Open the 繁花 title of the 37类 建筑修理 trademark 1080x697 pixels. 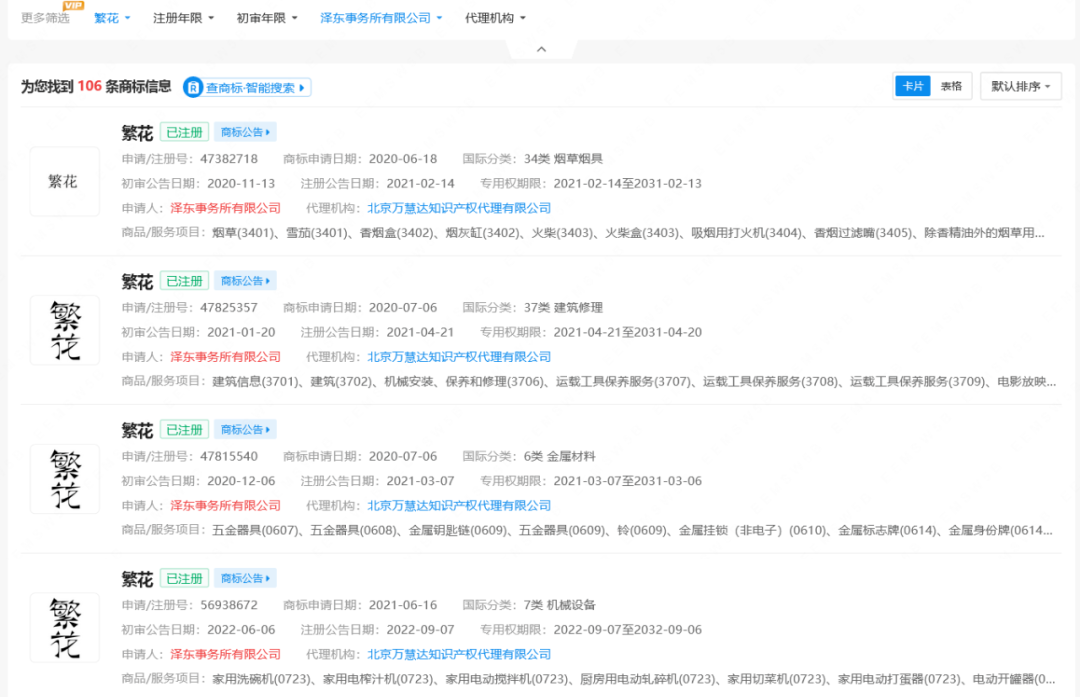click(137, 282)
